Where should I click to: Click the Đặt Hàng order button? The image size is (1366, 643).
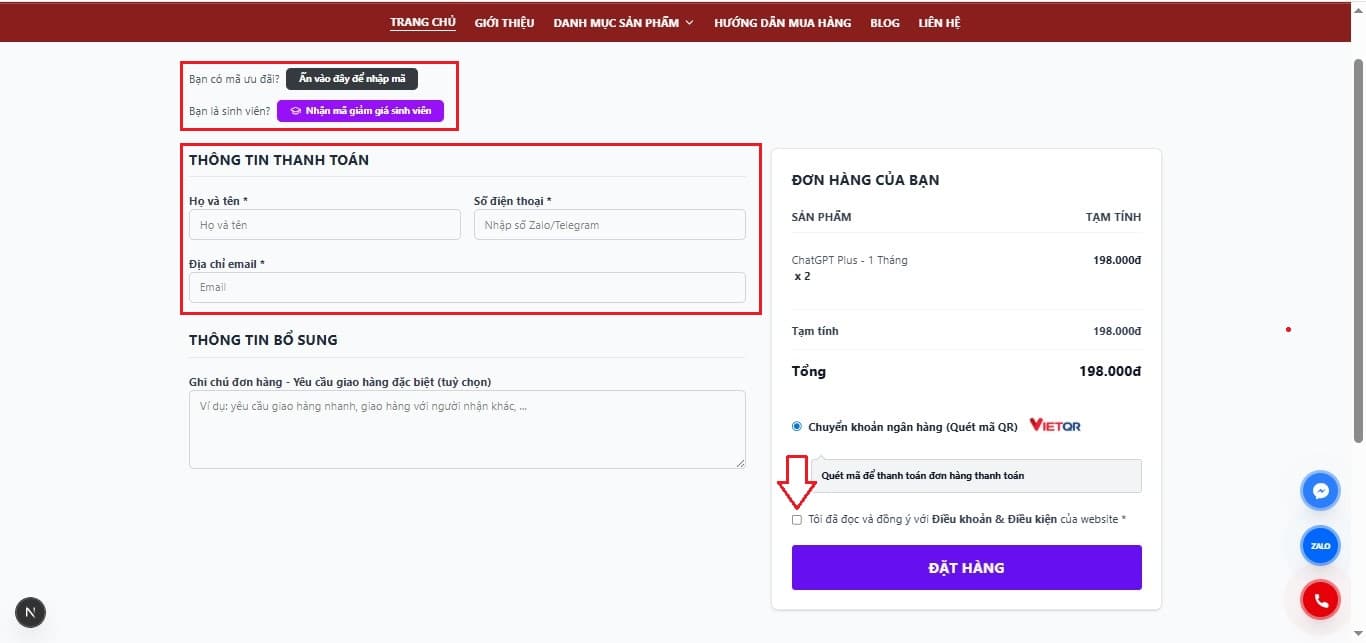coord(966,567)
